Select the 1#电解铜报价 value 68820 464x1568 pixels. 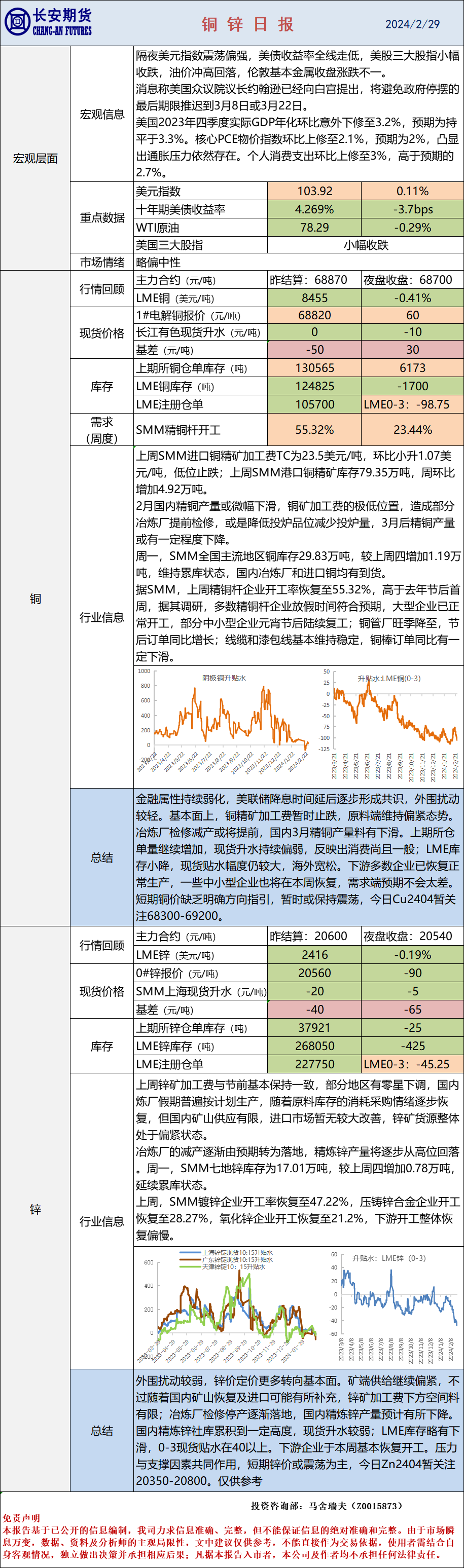pos(314,315)
